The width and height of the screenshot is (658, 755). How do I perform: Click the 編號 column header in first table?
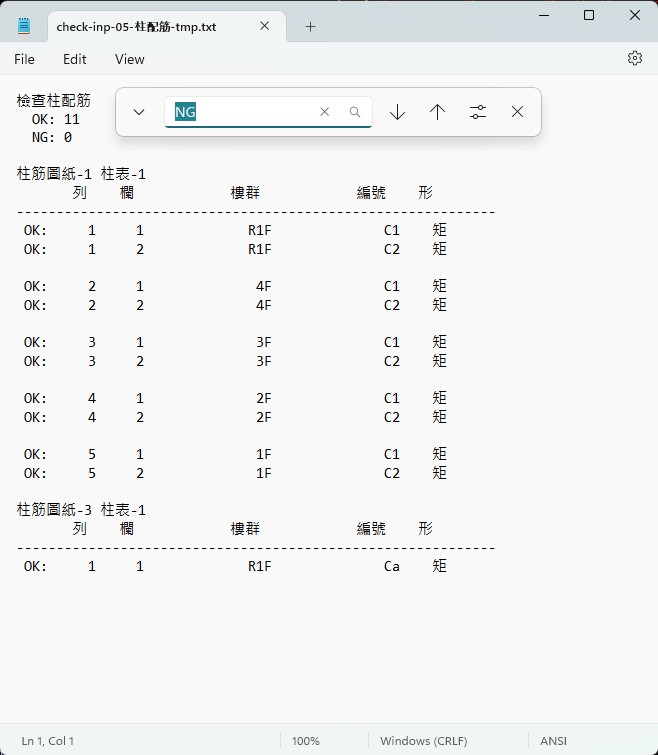[x=371, y=193]
